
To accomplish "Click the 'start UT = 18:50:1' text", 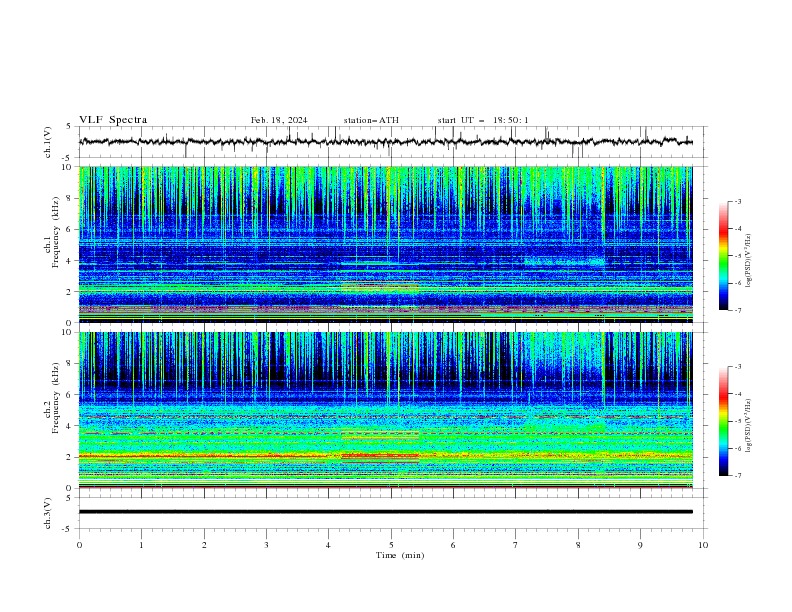I will tap(482, 120).
